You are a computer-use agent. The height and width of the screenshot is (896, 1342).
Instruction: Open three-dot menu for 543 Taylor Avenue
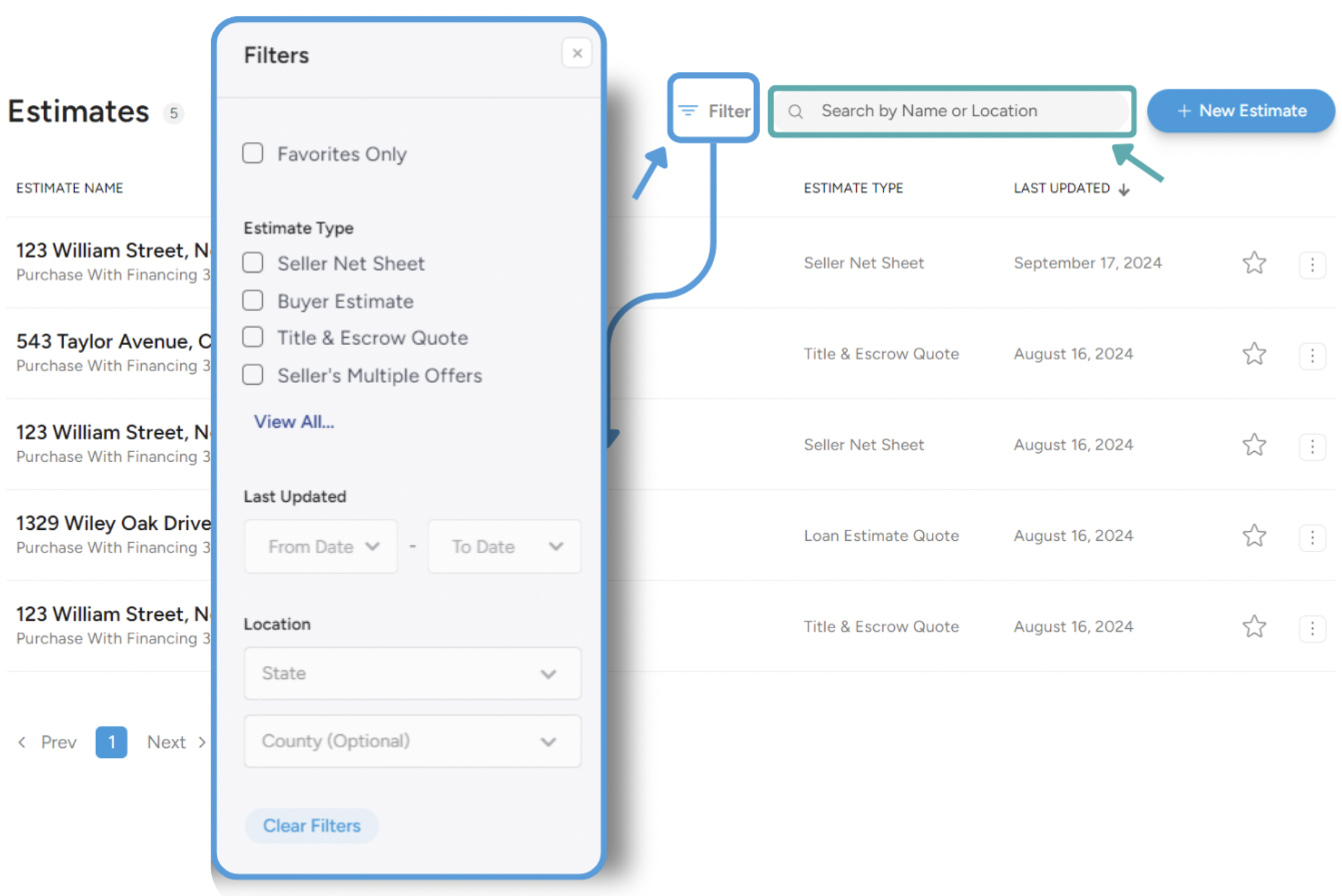click(x=1312, y=355)
